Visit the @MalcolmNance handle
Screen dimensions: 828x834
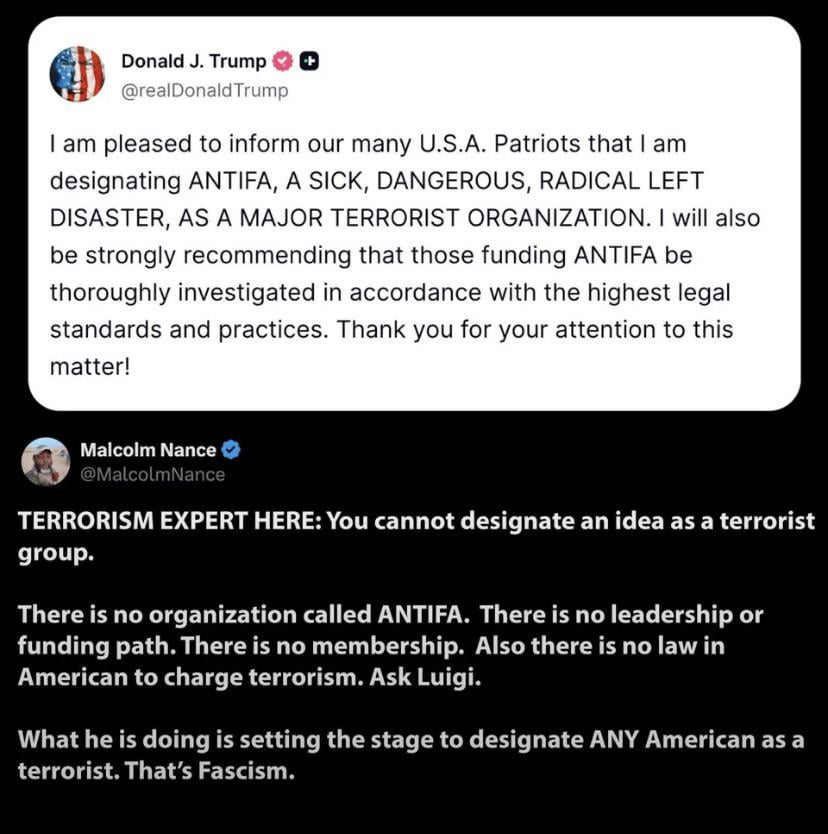coord(153,474)
